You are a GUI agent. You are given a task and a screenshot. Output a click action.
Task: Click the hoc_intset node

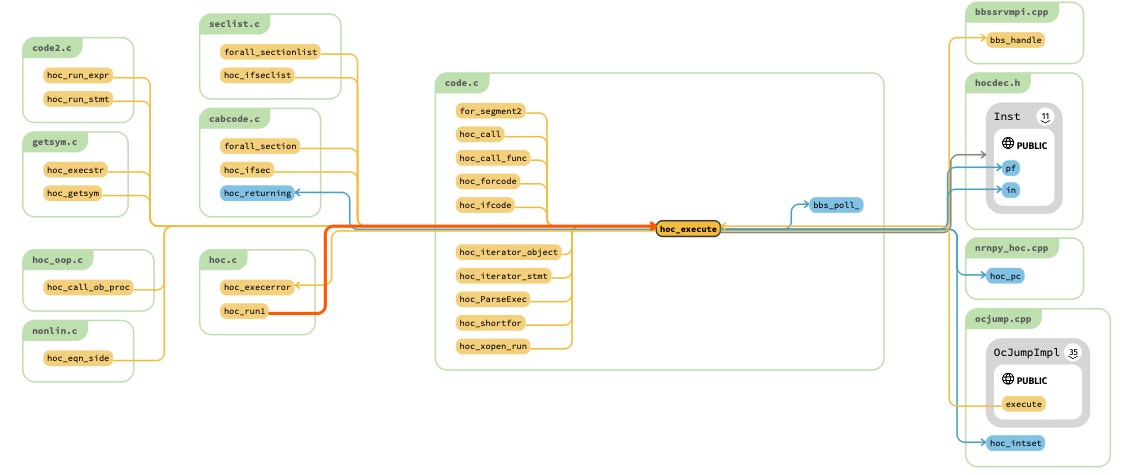[1015, 442]
